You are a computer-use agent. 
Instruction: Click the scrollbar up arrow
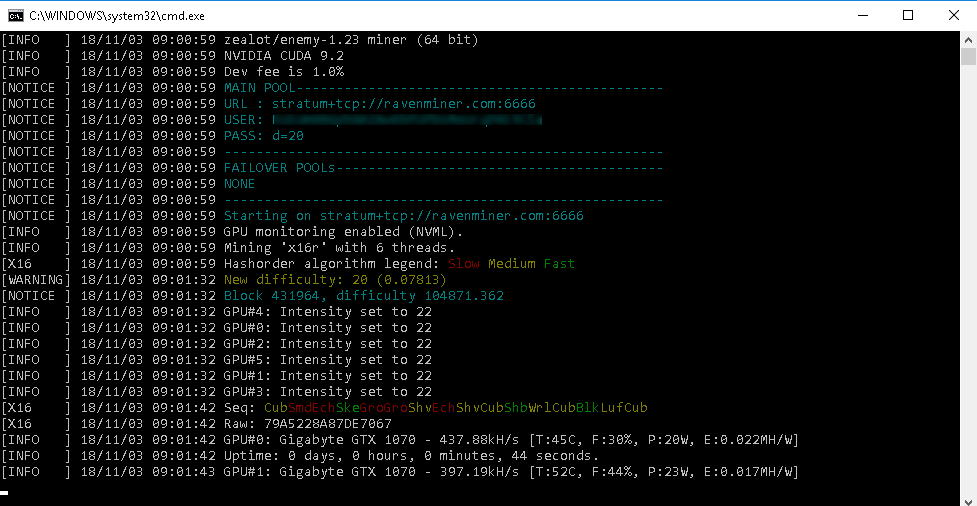pos(968,38)
